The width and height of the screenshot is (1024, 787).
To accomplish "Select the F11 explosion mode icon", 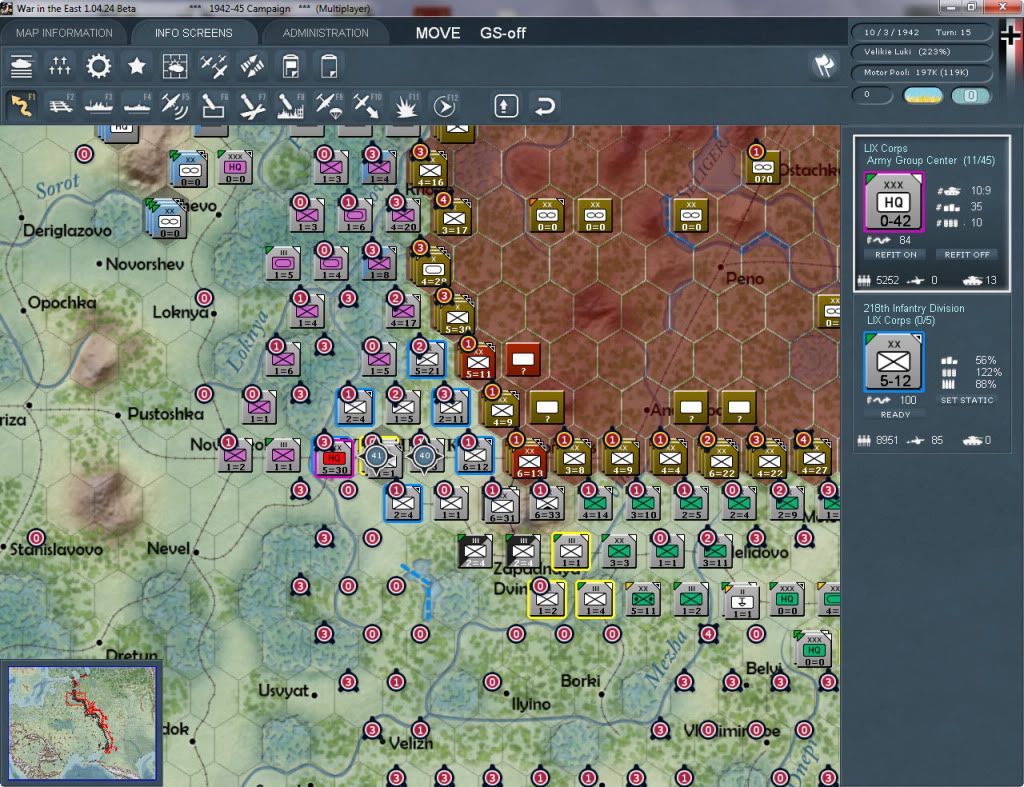I will (406, 105).
